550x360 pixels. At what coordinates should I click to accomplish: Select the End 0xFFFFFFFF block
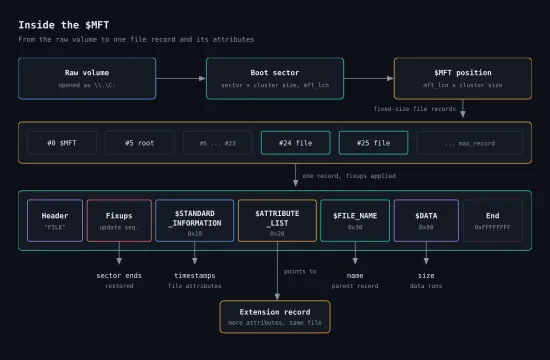(492, 221)
